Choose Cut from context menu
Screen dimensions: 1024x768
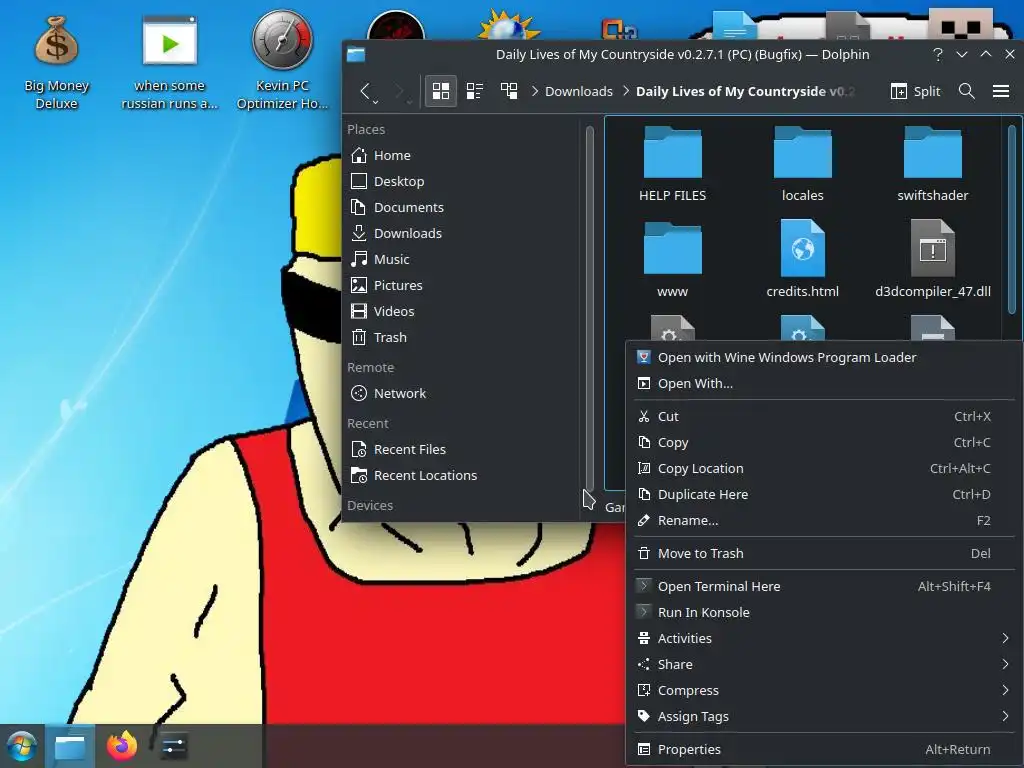[x=824, y=417]
